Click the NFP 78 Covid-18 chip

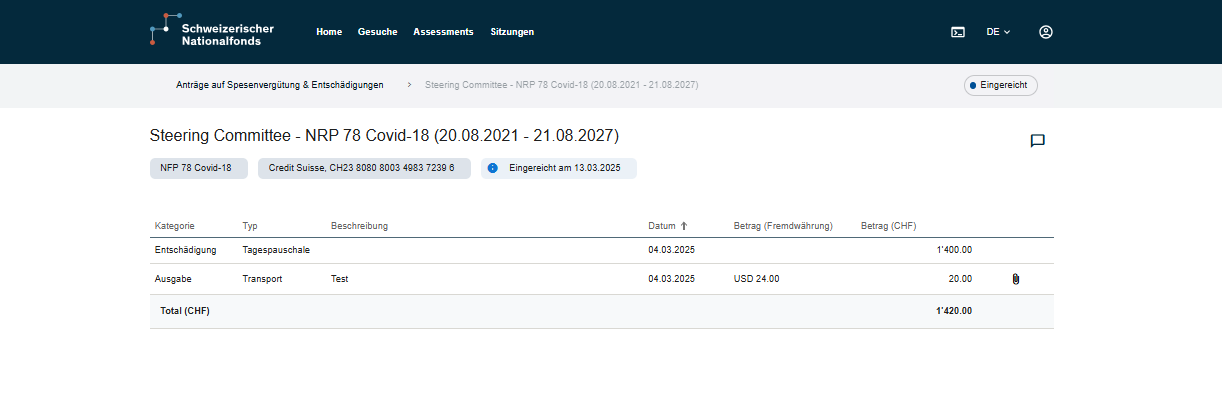pyautogui.click(x=198, y=168)
